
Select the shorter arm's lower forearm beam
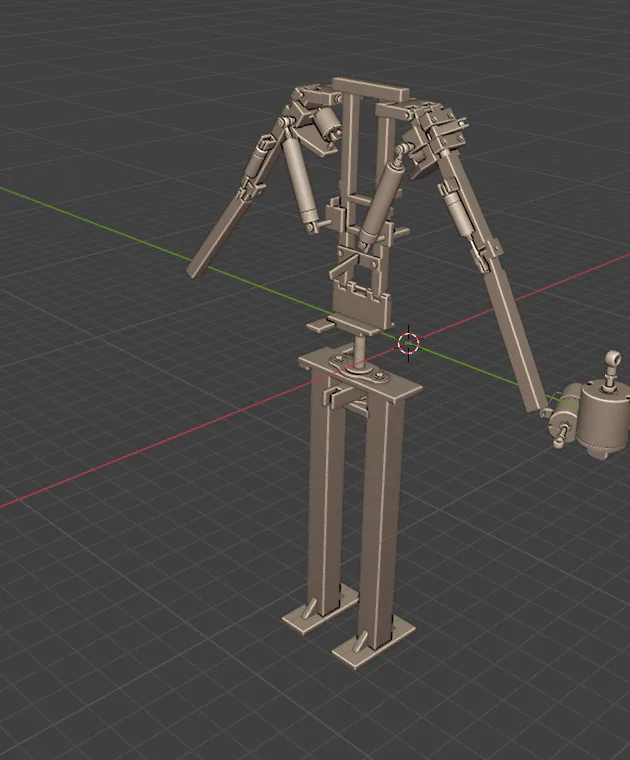point(219,238)
